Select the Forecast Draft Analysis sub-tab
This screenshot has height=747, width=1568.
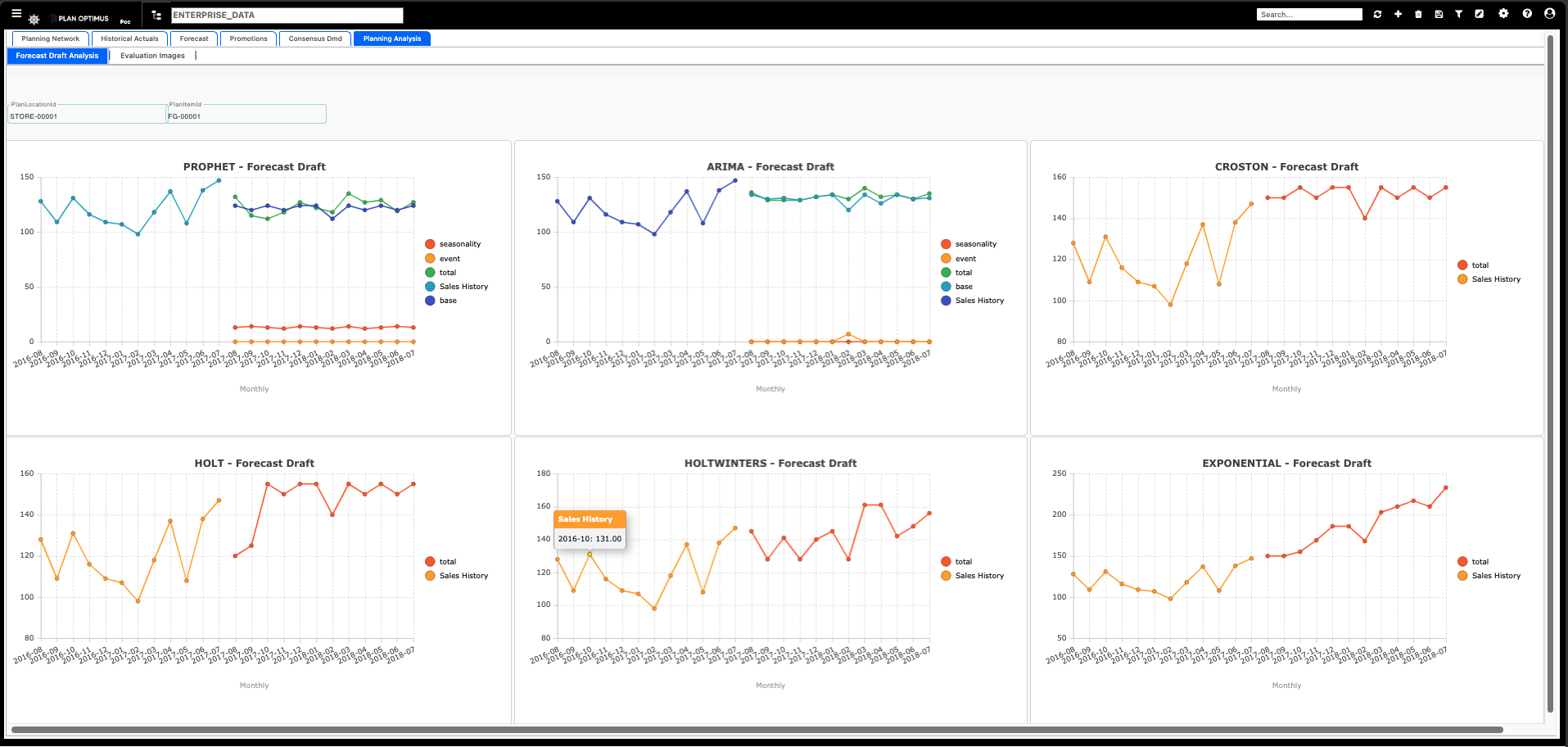tap(57, 56)
